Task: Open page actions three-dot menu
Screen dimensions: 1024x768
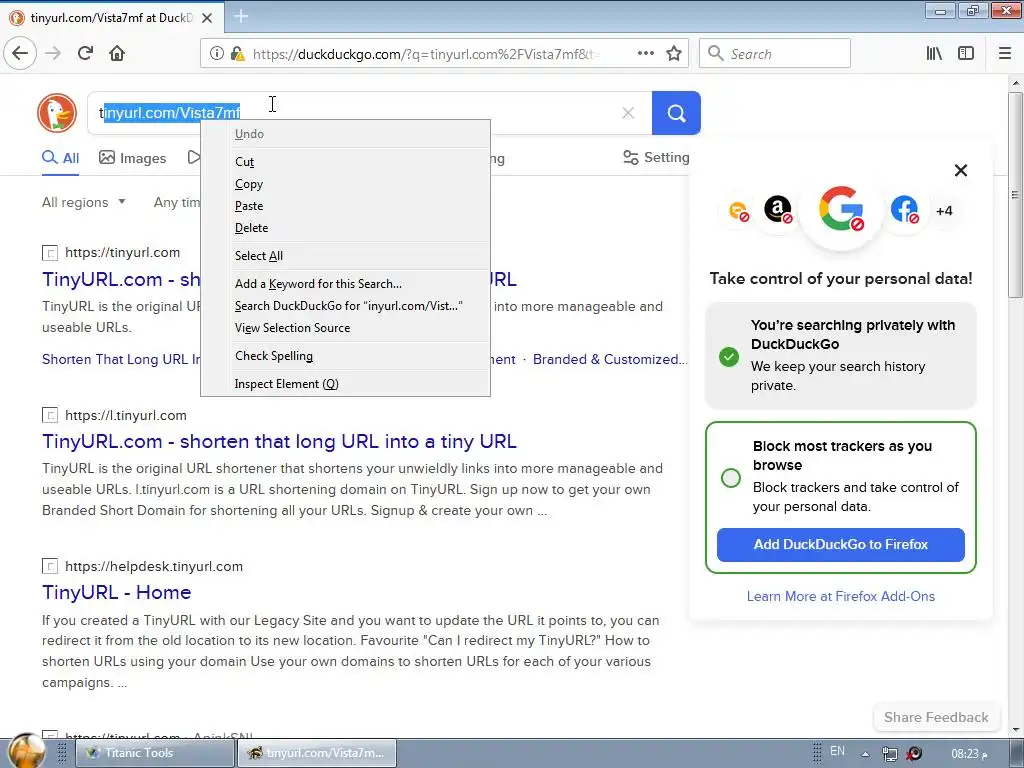Action: (646, 53)
